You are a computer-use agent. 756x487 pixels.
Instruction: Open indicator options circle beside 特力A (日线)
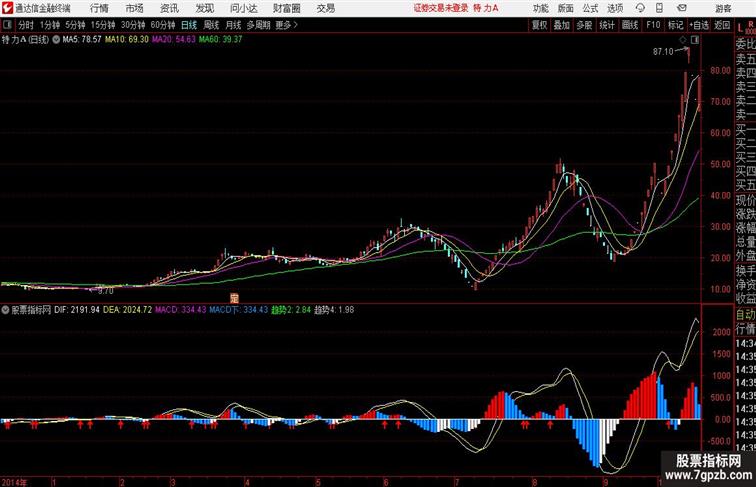tap(56, 40)
